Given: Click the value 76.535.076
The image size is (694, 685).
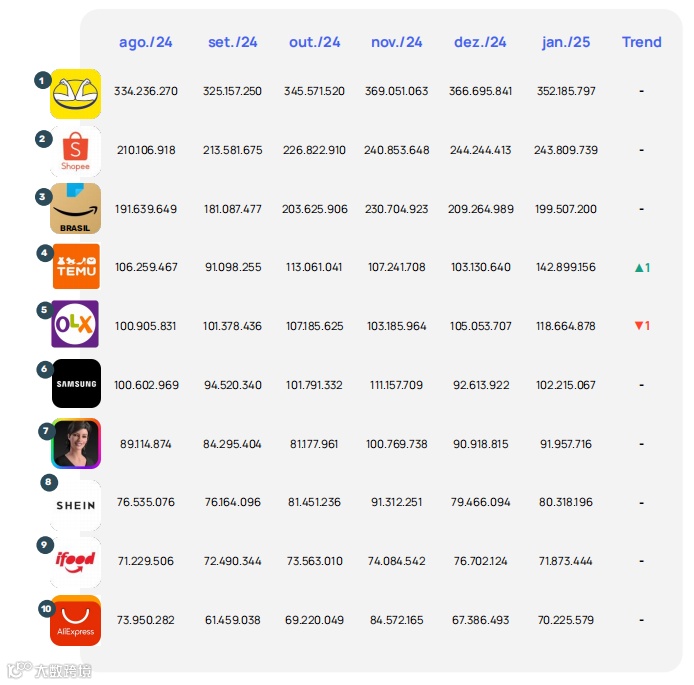Looking at the screenshot, I should click(x=146, y=502).
